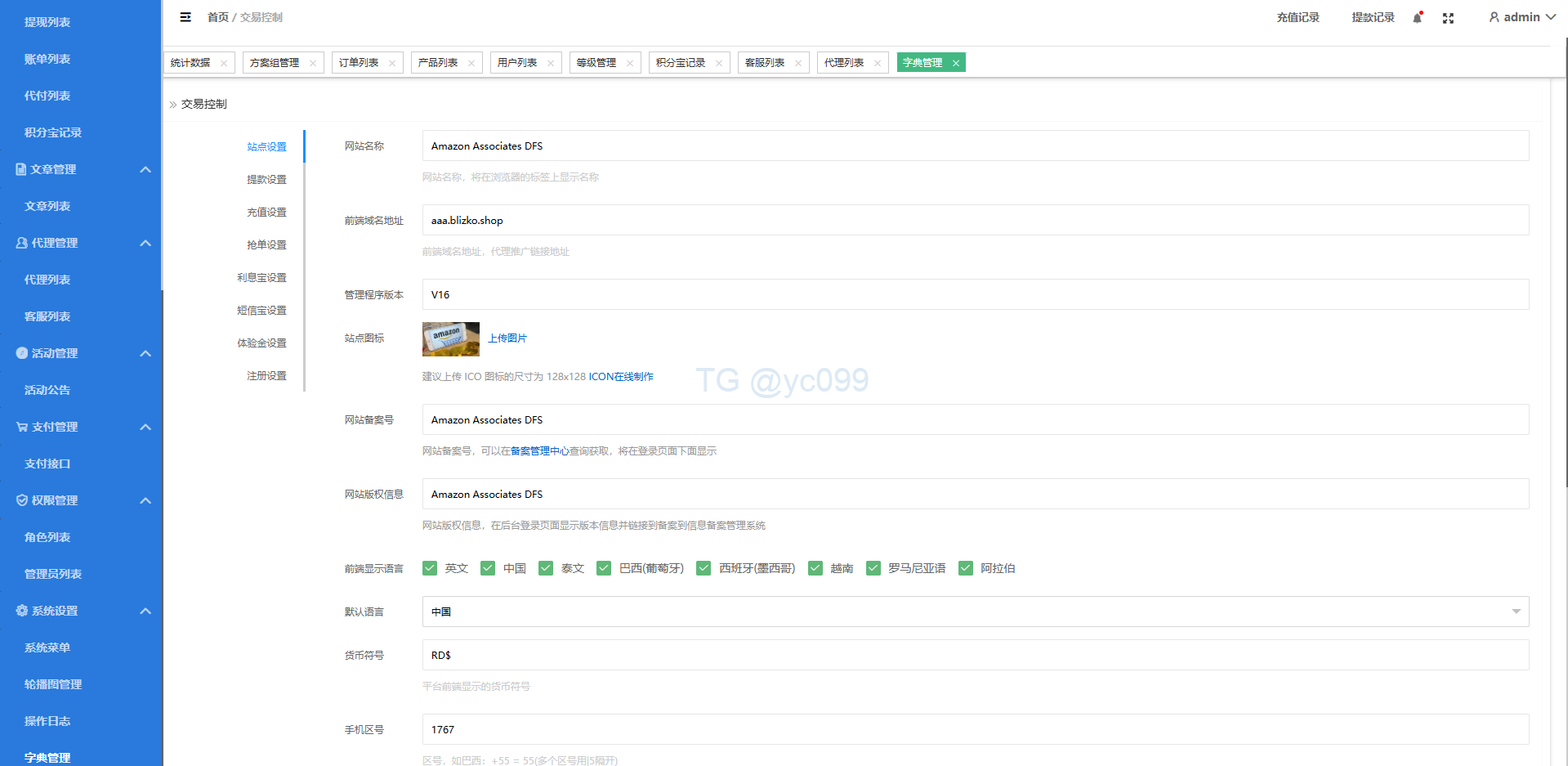This screenshot has width=1568, height=766.
Task: Open the 默认语言 dropdown
Action: (975, 611)
